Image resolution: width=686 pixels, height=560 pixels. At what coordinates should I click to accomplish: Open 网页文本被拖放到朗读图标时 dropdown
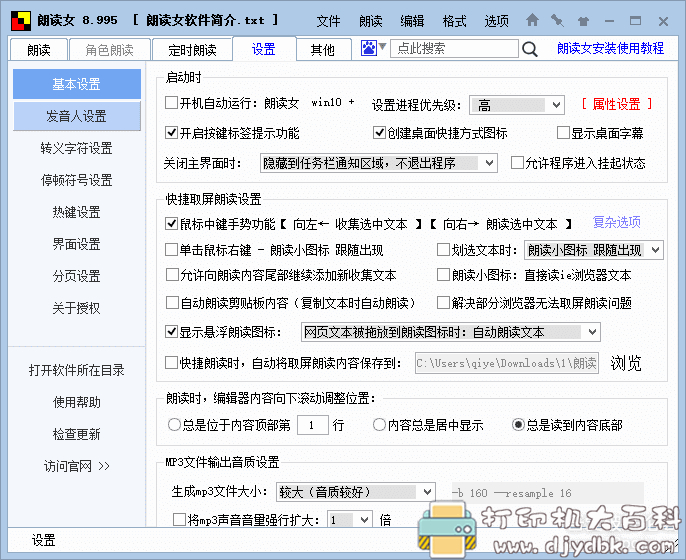pyautogui.click(x=451, y=332)
